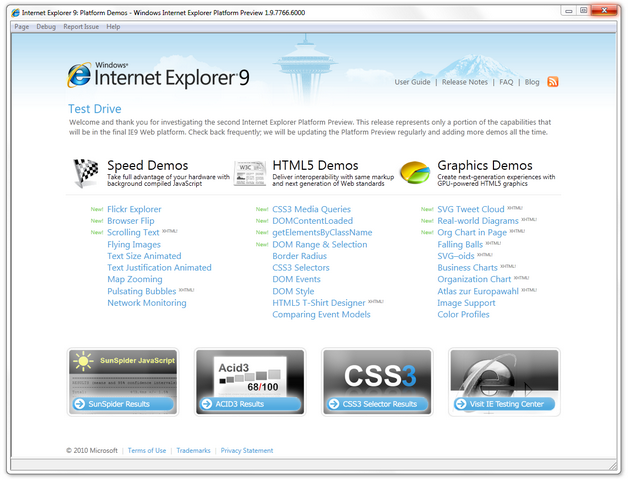
Task: Open the Debug menu
Action: pyautogui.click(x=46, y=27)
